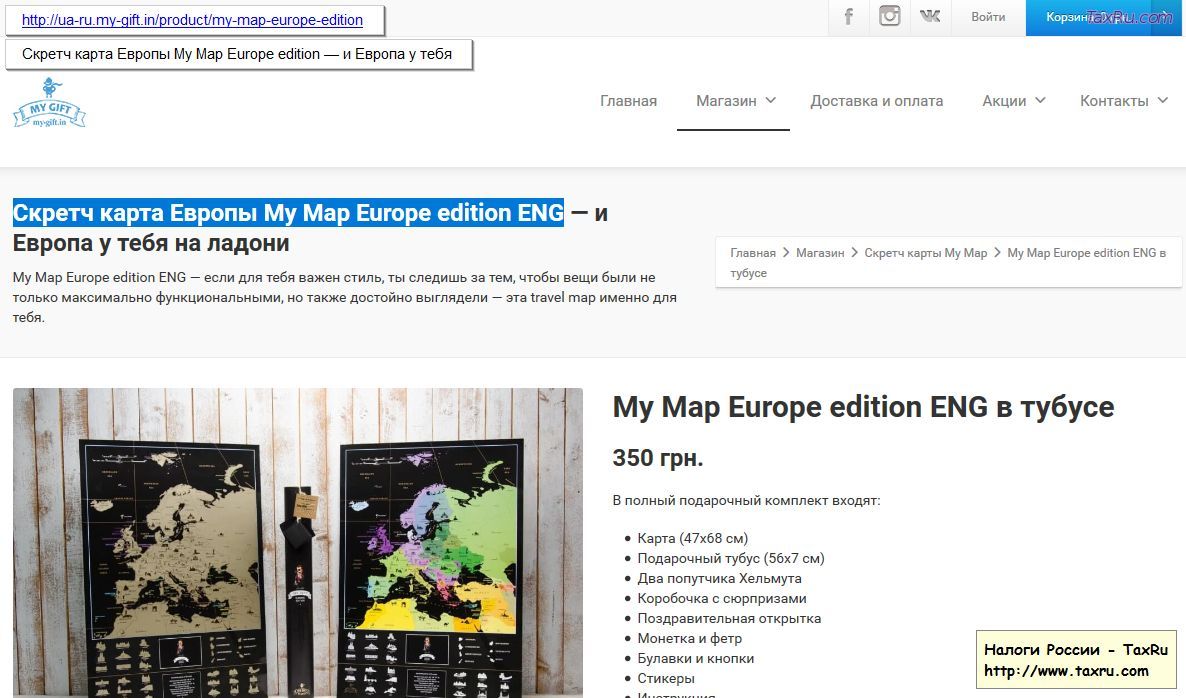Click Главная in the breadcrumb trail

point(752,253)
